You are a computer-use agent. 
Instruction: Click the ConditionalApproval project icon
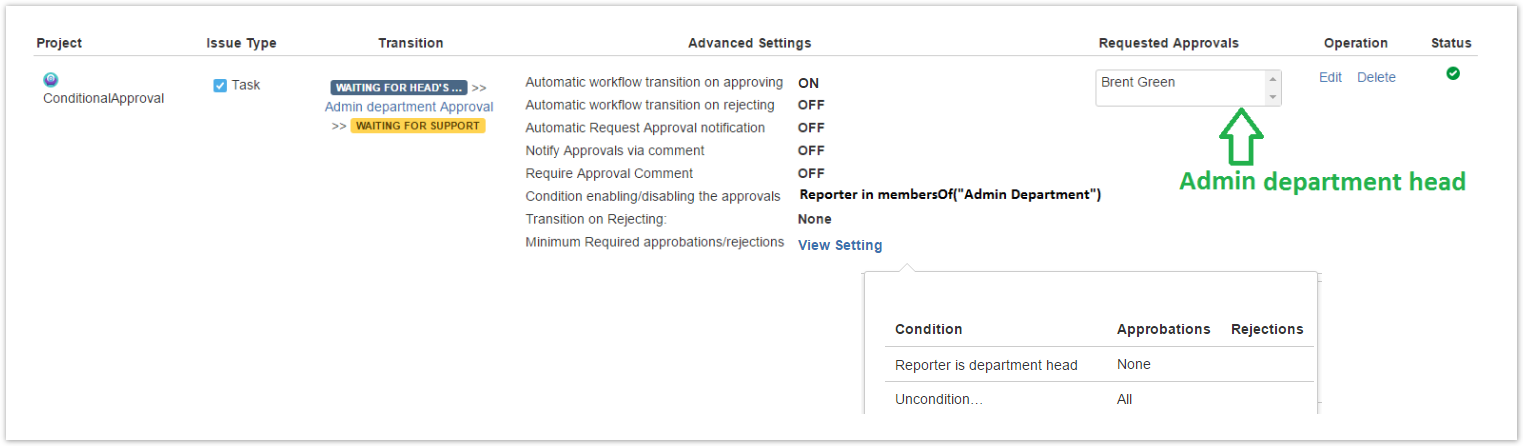51,79
